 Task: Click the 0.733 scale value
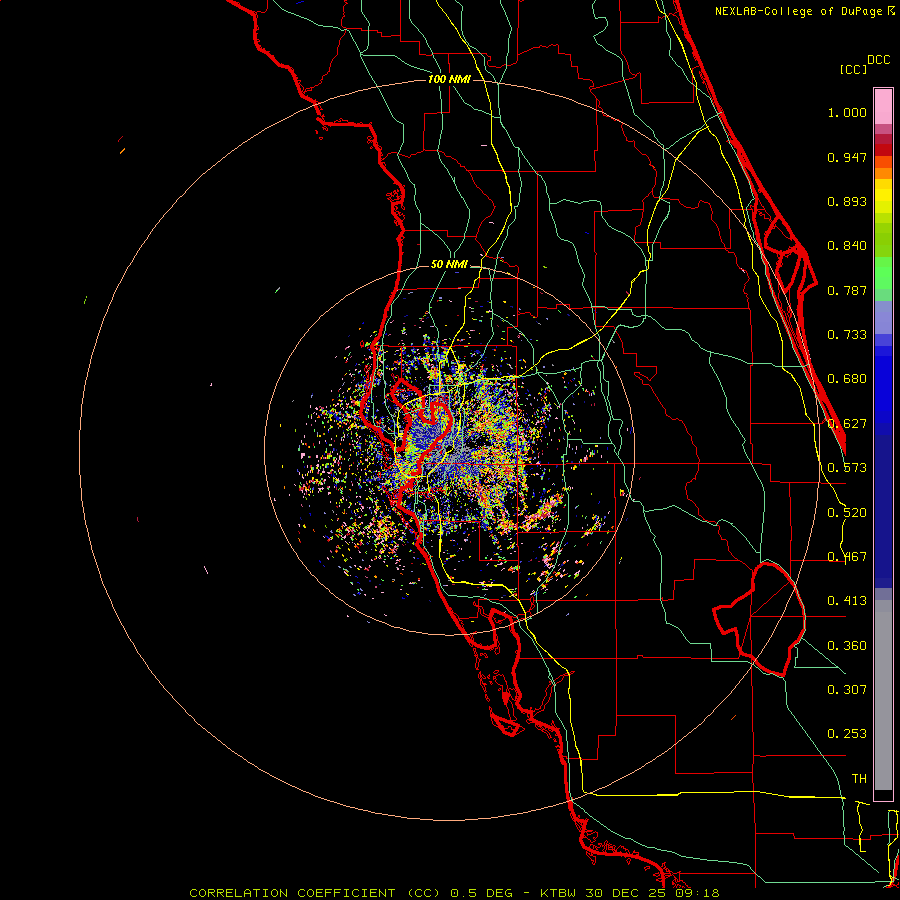tap(847, 335)
